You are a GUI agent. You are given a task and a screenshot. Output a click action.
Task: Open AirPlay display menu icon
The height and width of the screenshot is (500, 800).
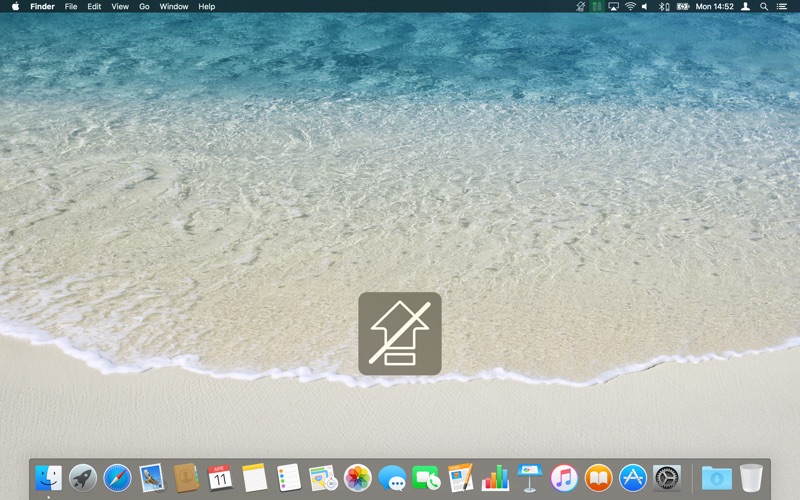click(x=613, y=7)
